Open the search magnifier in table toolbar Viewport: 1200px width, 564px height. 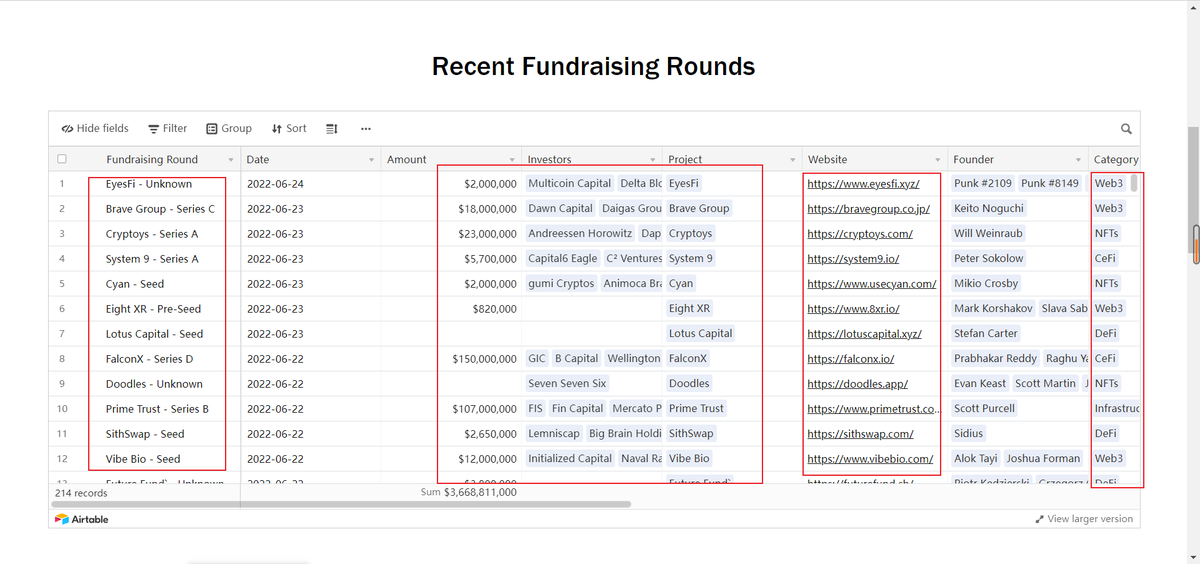pyautogui.click(x=1126, y=129)
